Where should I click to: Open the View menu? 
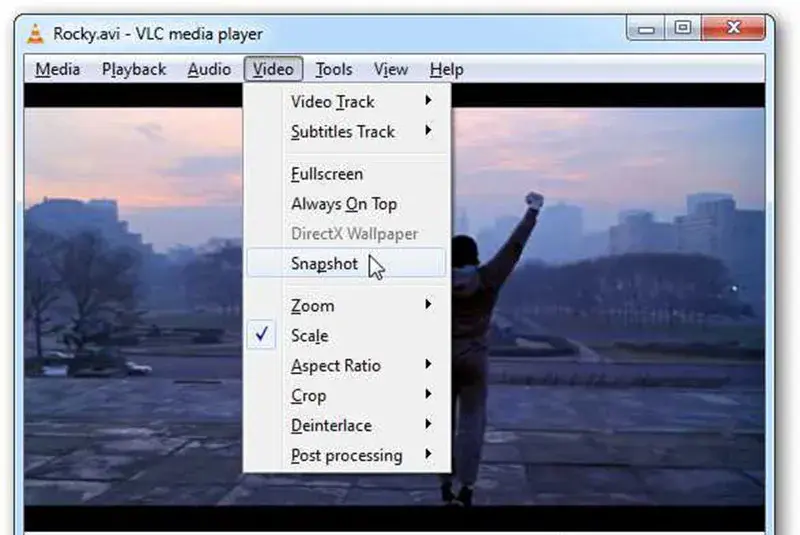tap(391, 69)
